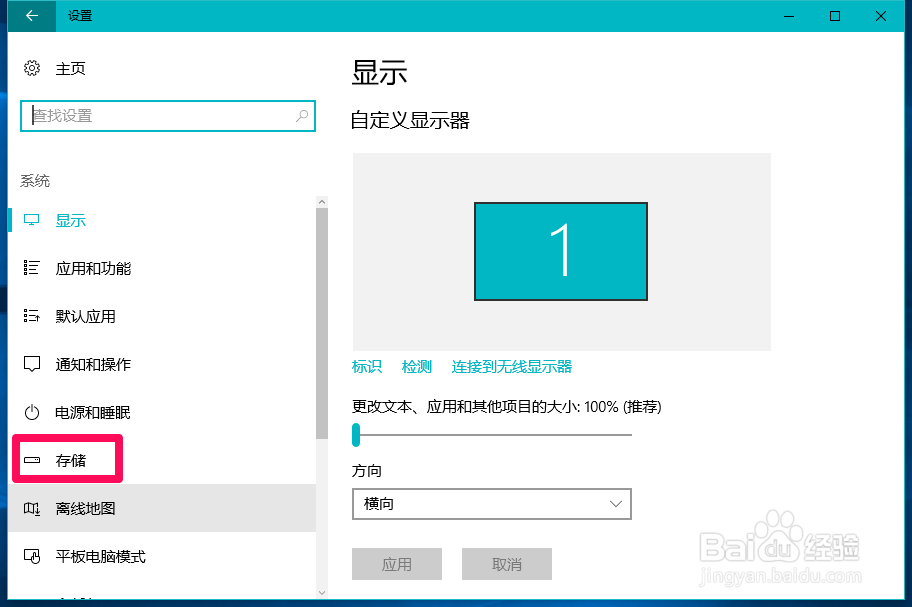
Task: Click the sidebar scrollbar thumb
Action: pyautogui.click(x=322, y=323)
